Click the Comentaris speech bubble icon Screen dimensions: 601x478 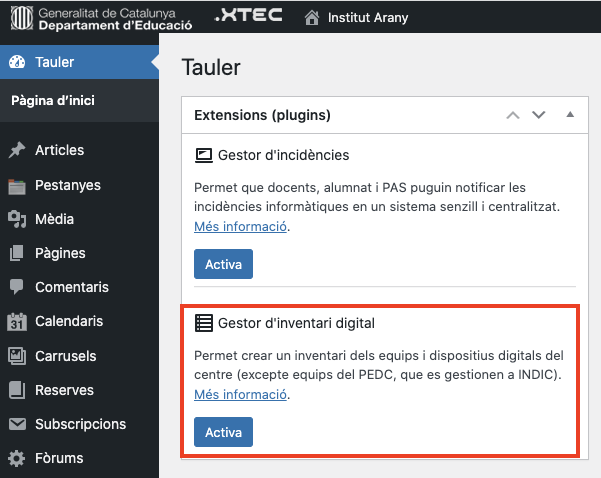point(17,287)
